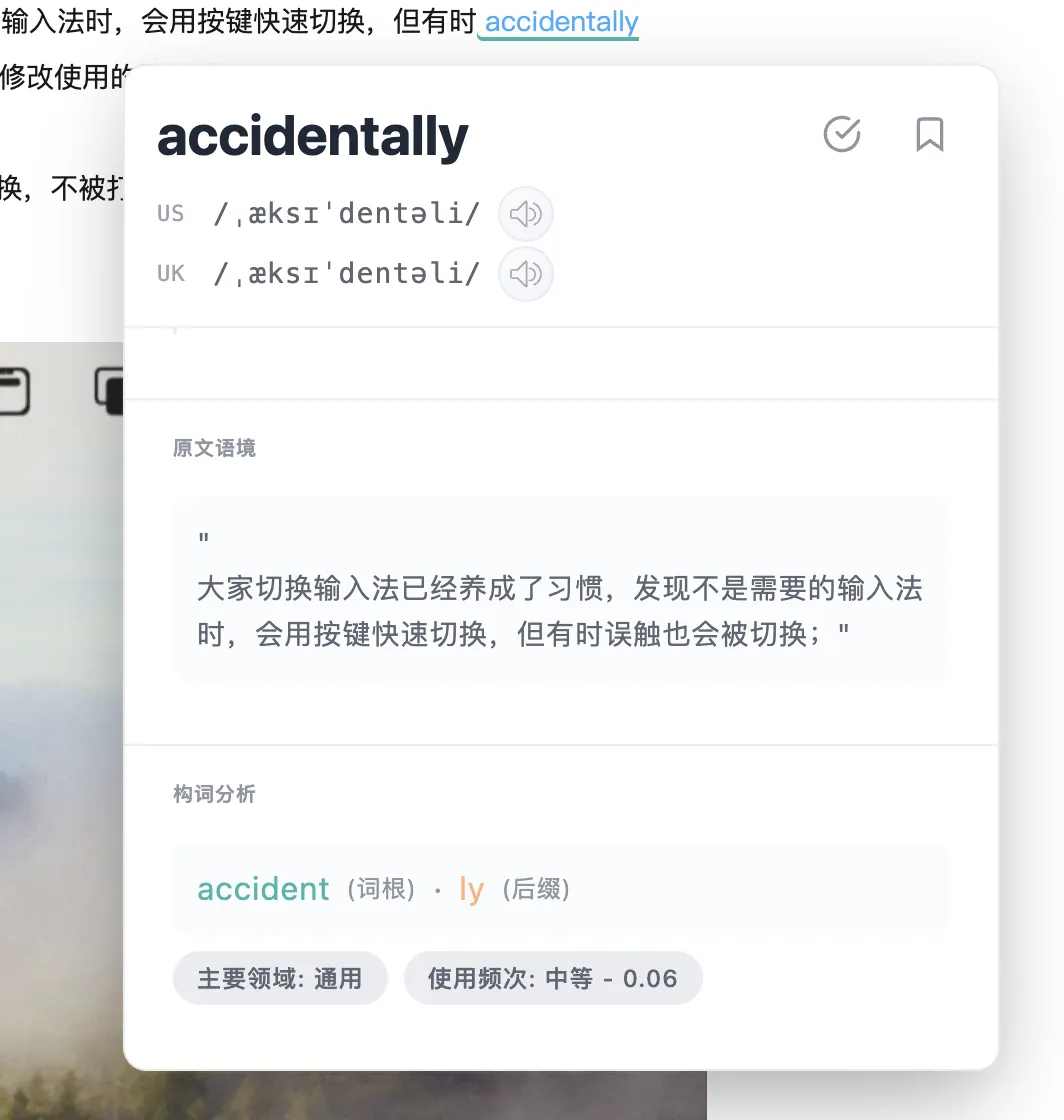Click the 使用频次: 中等 - 0.06 tag
Image resolution: width=1064 pixels, height=1120 pixels.
coord(553,978)
